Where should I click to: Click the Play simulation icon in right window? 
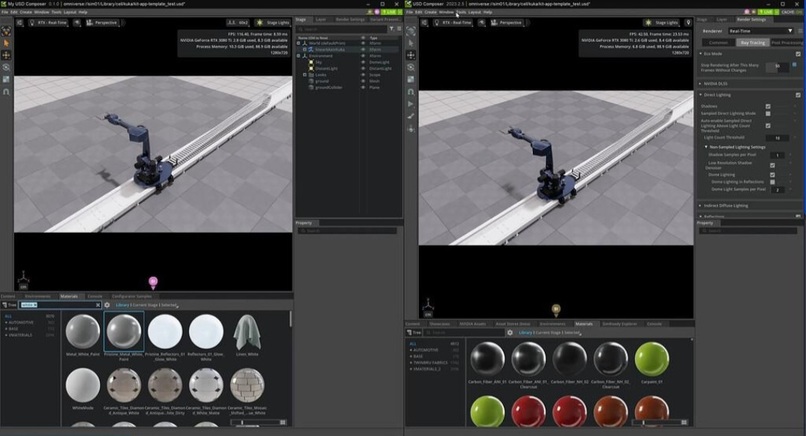[x=411, y=104]
